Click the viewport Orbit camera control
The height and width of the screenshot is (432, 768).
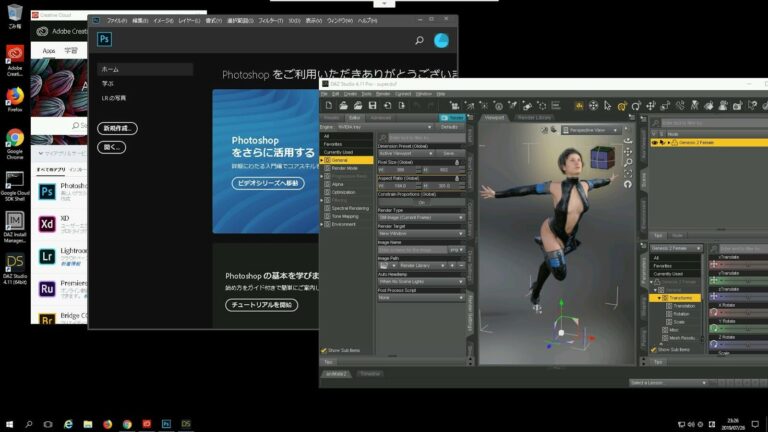click(x=628, y=141)
